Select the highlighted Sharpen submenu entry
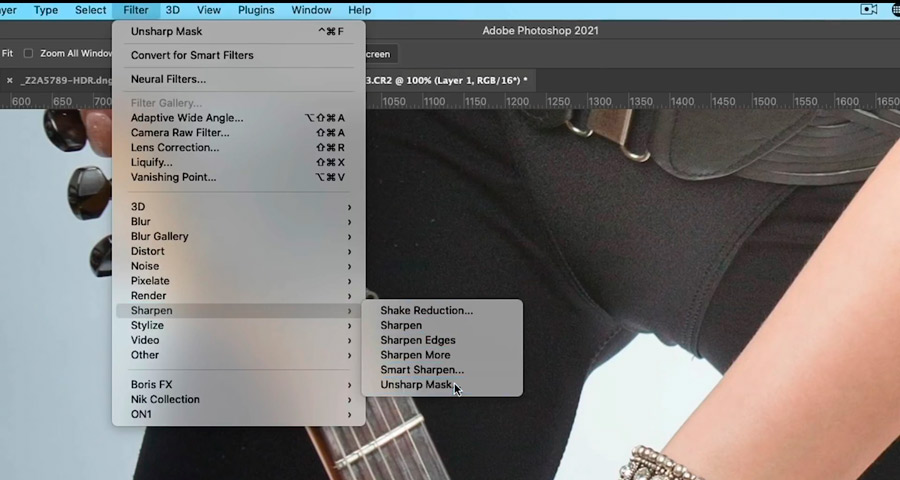900x480 pixels. pyautogui.click(x=238, y=311)
